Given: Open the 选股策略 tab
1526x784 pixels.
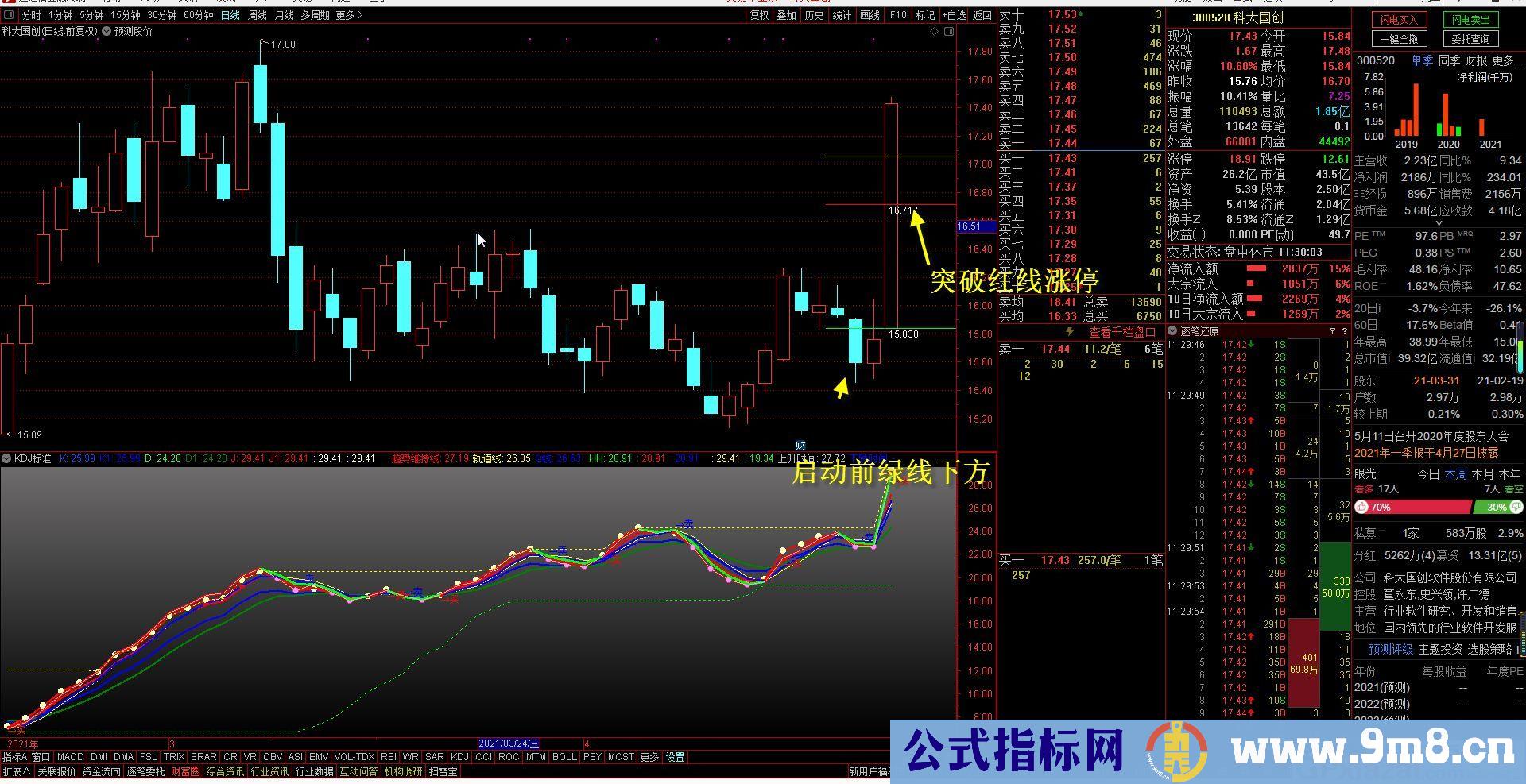Looking at the screenshot, I should coord(1489,650).
